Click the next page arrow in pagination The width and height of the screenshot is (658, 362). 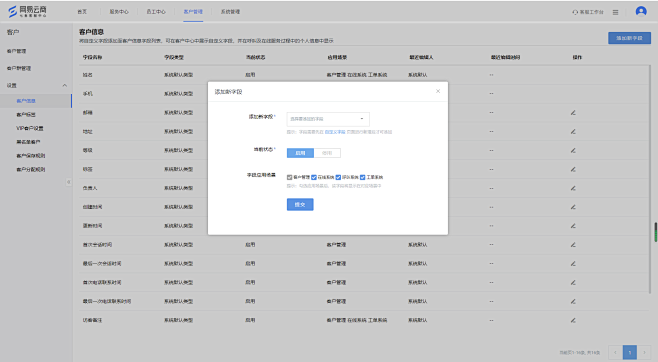(644, 352)
